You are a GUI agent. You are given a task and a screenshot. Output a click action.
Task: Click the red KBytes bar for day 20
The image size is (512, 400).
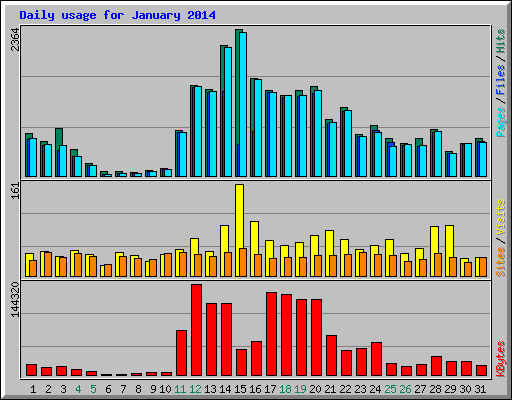(x=316, y=338)
